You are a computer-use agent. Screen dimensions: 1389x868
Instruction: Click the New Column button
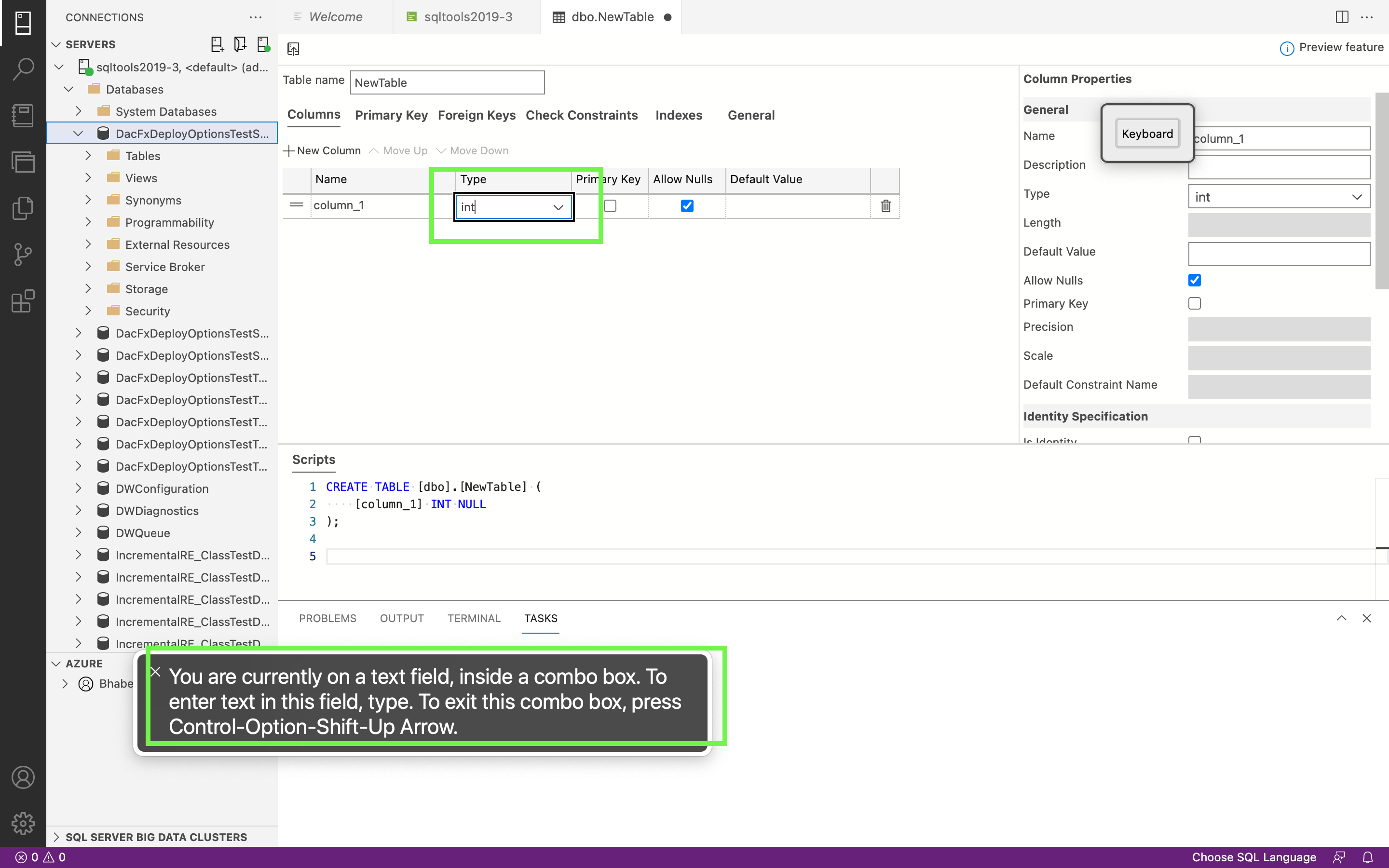click(x=322, y=150)
